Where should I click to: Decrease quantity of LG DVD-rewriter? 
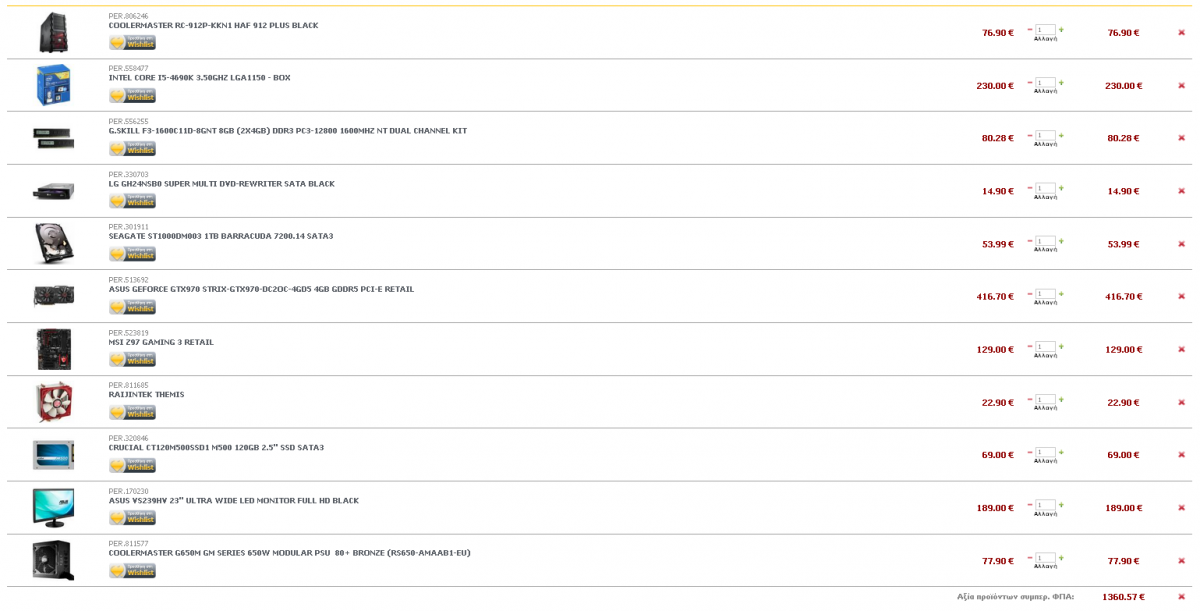pos(1030,187)
